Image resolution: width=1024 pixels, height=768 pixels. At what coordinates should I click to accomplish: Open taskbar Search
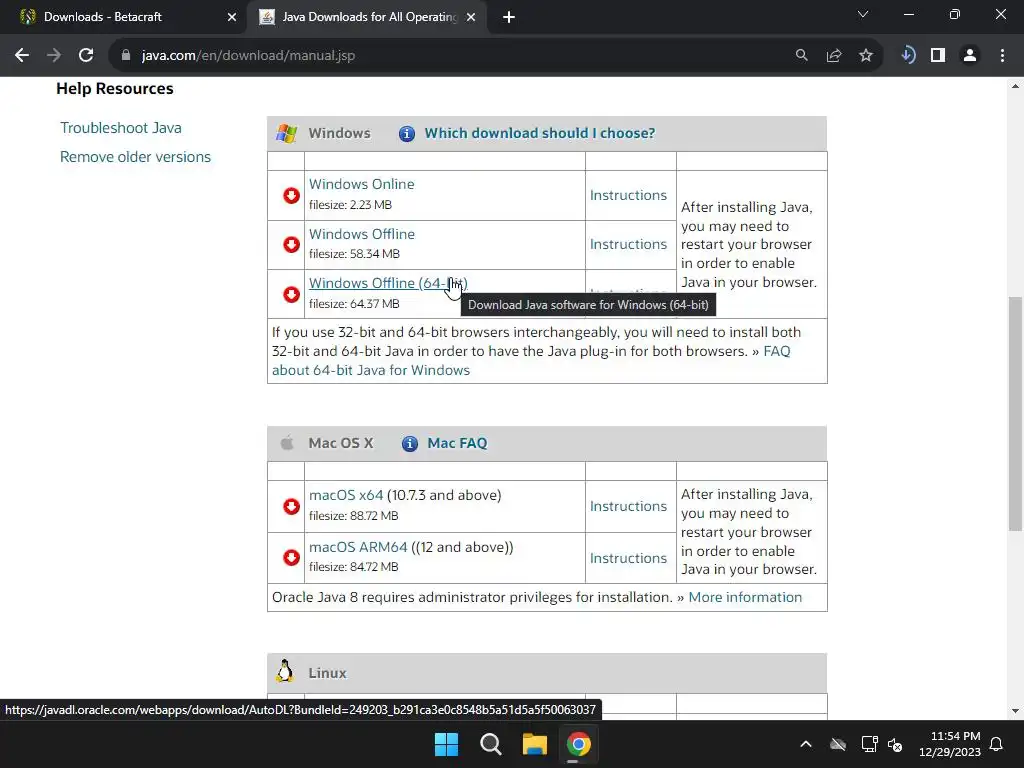tap(490, 744)
